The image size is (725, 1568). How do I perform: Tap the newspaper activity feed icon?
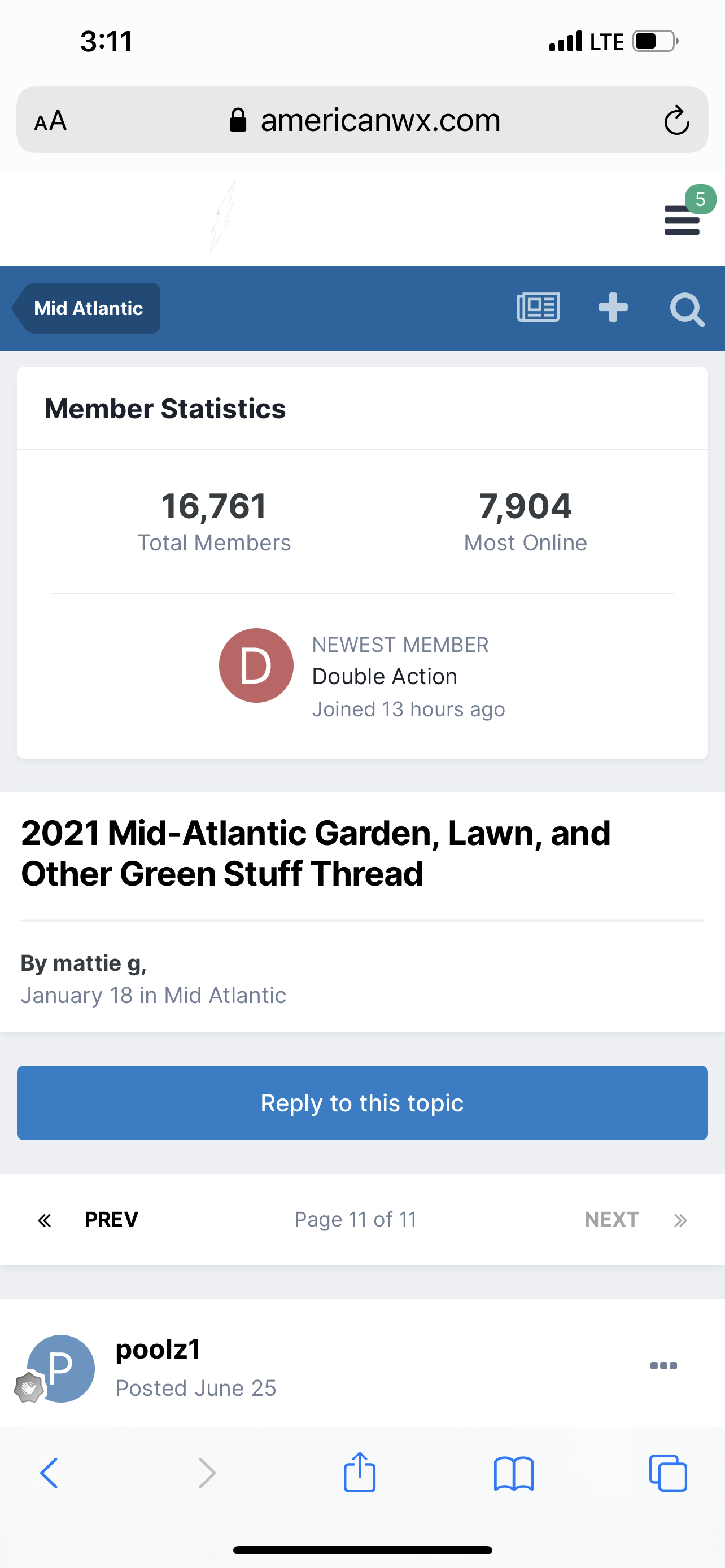pyautogui.click(x=538, y=308)
